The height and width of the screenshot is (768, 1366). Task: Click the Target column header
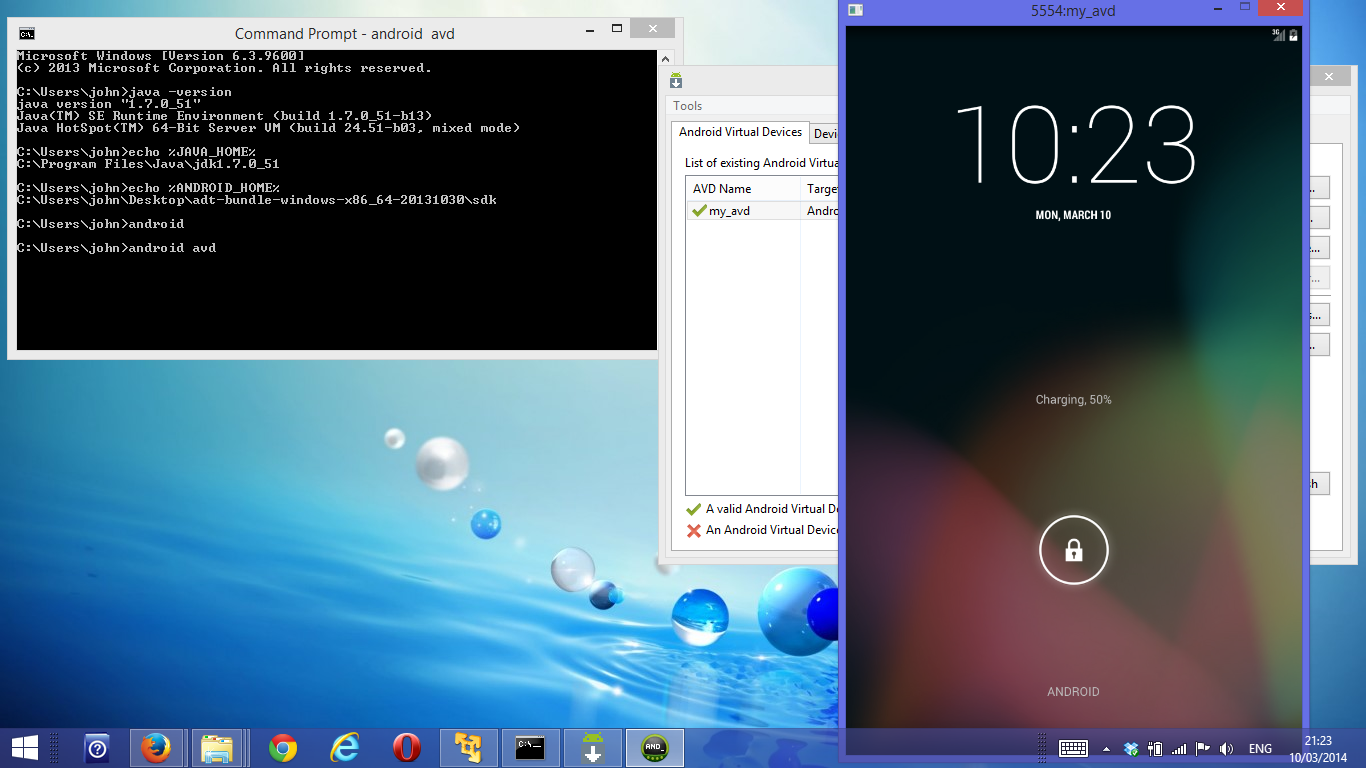point(822,189)
